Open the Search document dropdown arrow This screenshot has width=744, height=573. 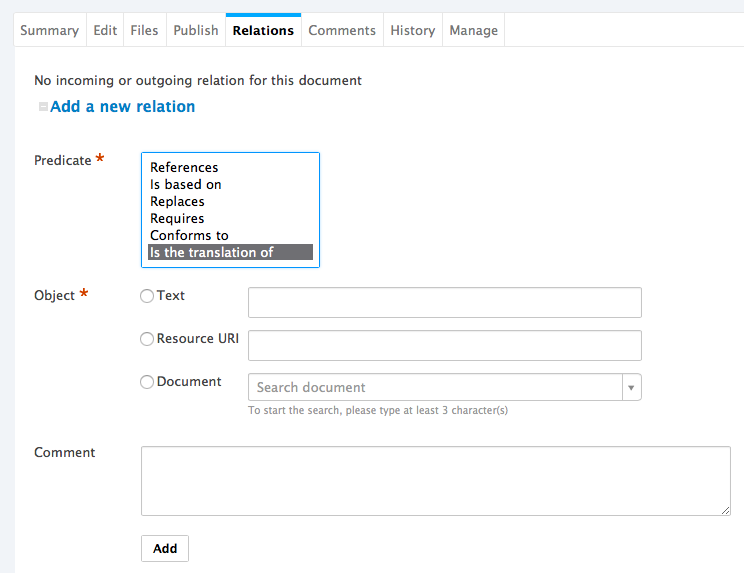[x=632, y=387]
